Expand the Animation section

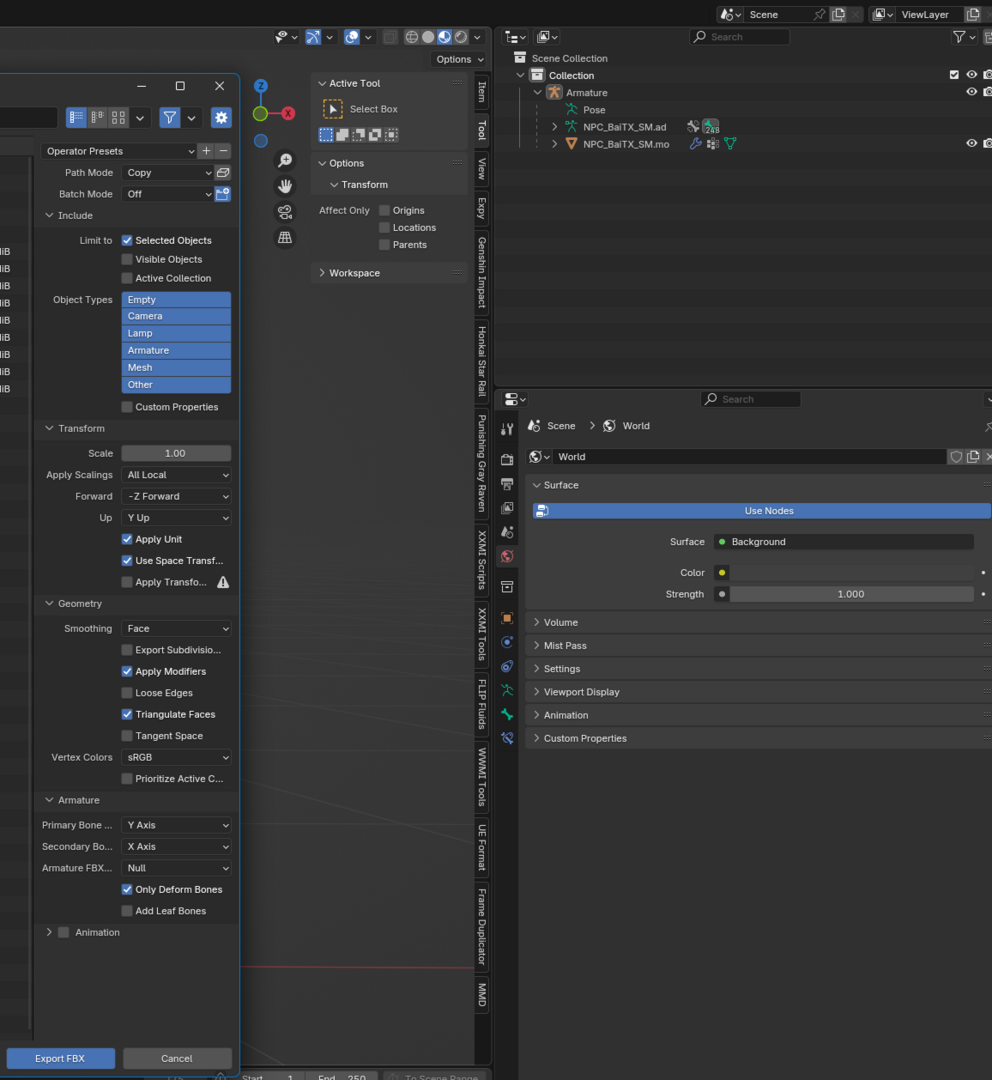coord(49,933)
